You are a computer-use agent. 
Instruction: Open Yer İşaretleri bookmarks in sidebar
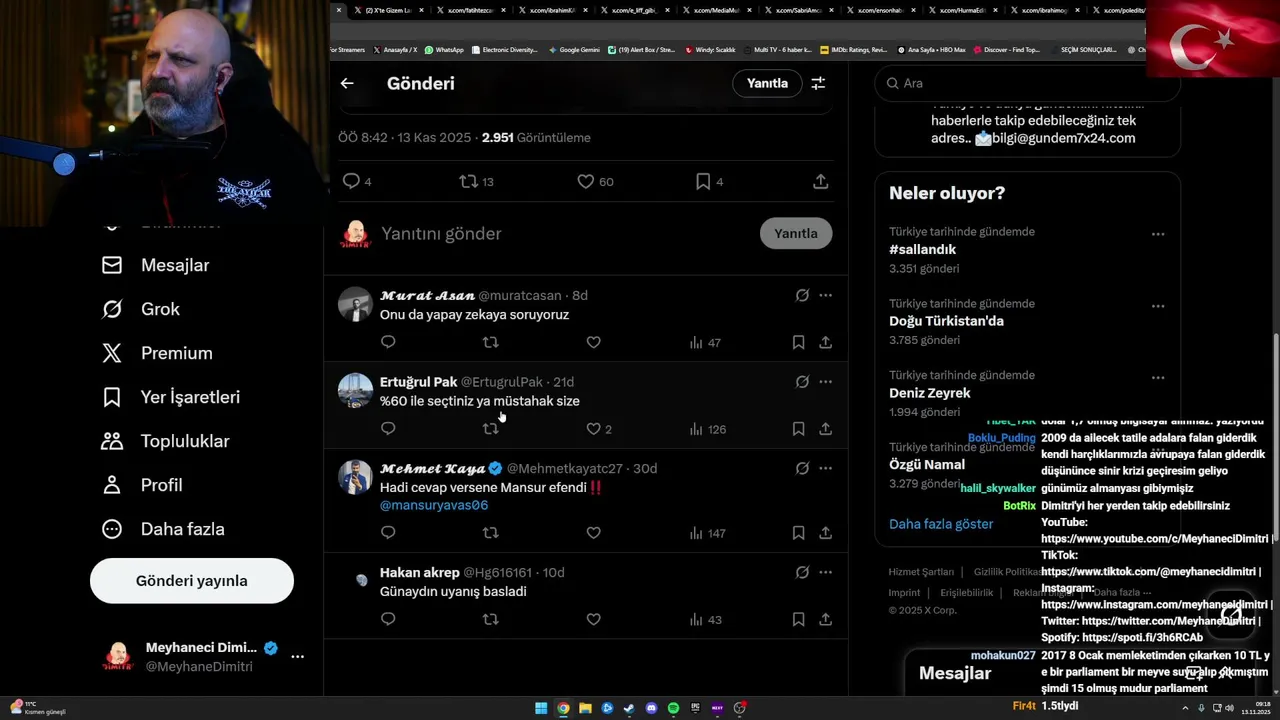tap(170, 397)
